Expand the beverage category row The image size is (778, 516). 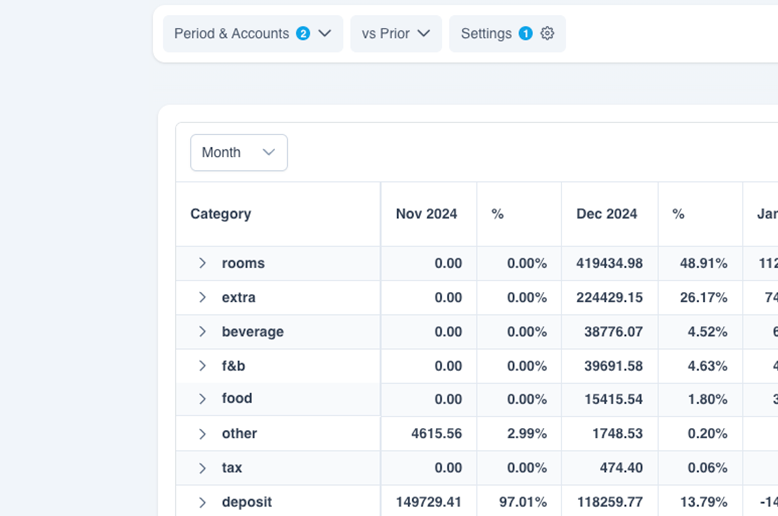(x=202, y=331)
